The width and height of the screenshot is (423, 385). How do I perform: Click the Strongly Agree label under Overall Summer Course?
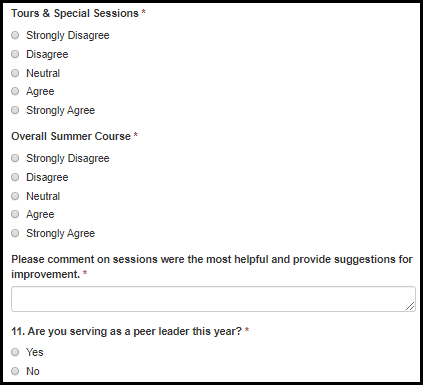coord(61,233)
